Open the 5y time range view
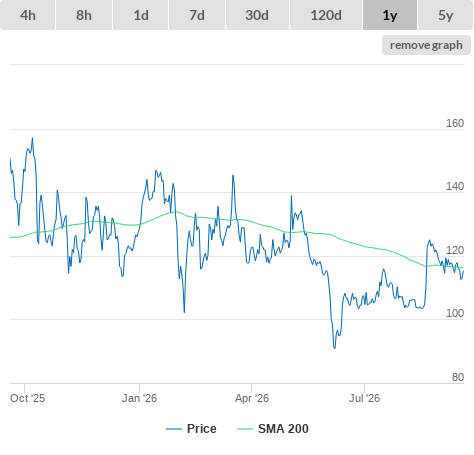 [445, 15]
